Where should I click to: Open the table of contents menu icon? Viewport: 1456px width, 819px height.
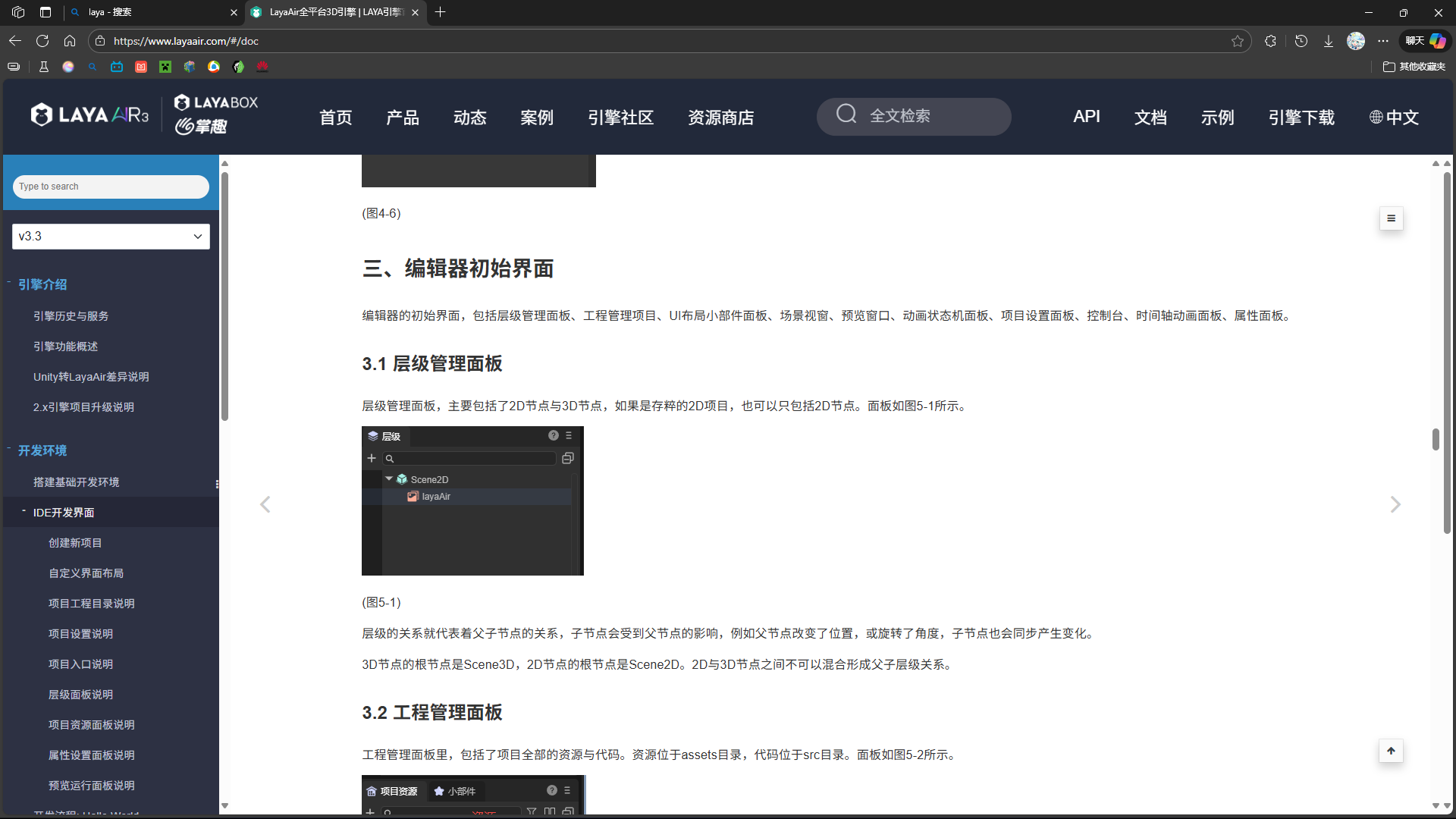click(x=1391, y=218)
